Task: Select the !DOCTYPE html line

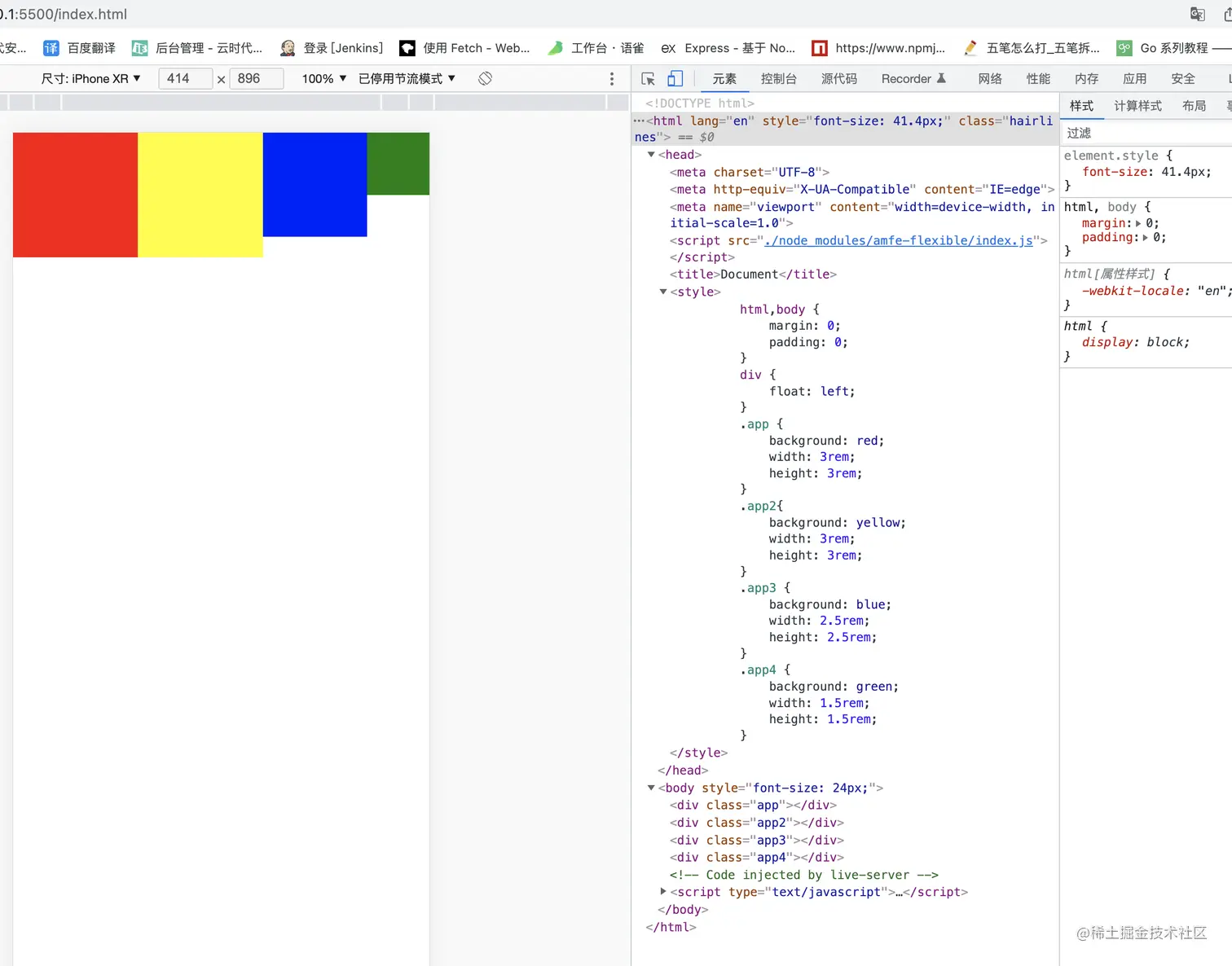Action: pyautogui.click(x=700, y=103)
